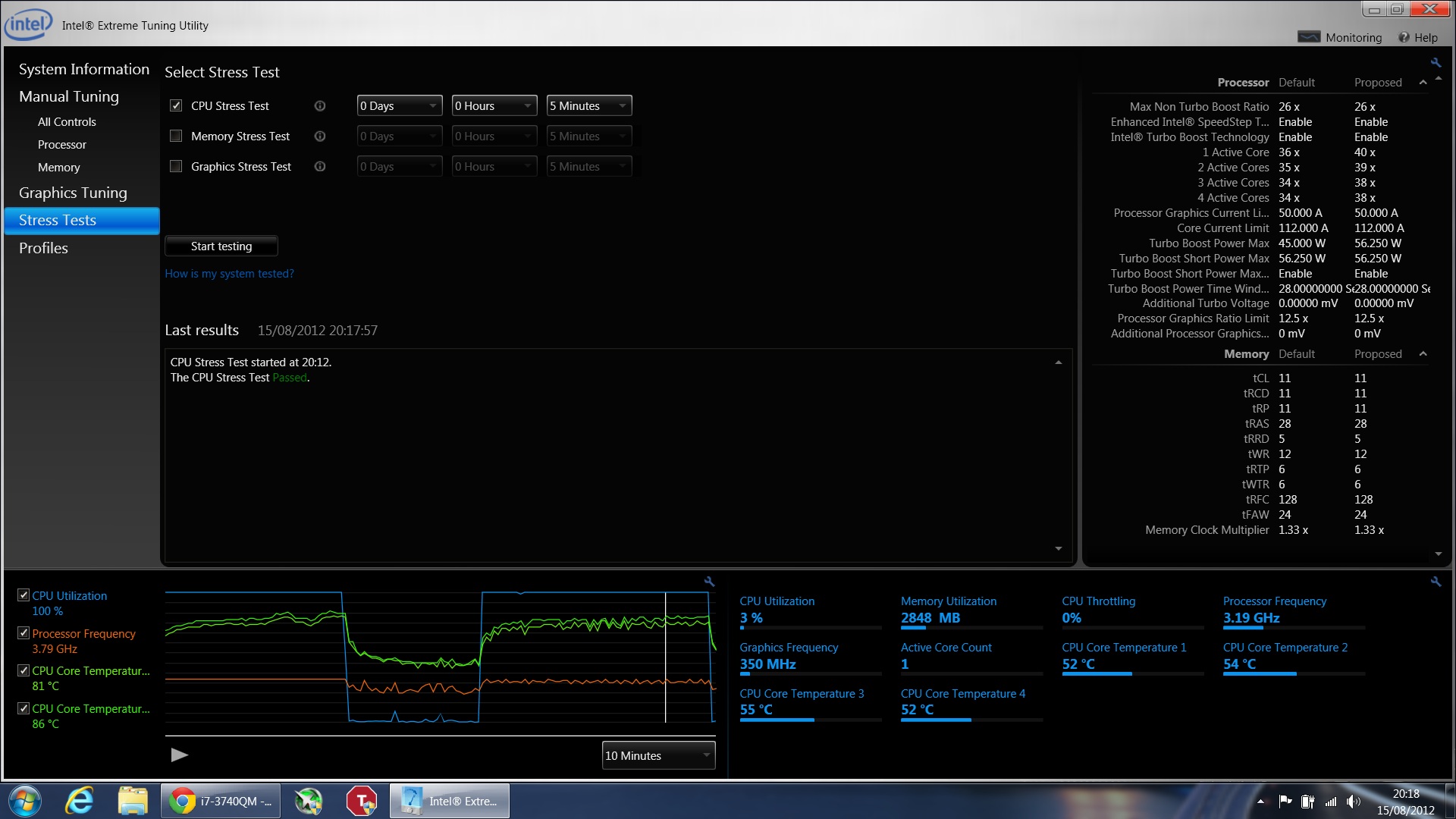Viewport: 1456px width, 819px height.
Task: Open the red T shield taskbar application
Action: (x=362, y=801)
